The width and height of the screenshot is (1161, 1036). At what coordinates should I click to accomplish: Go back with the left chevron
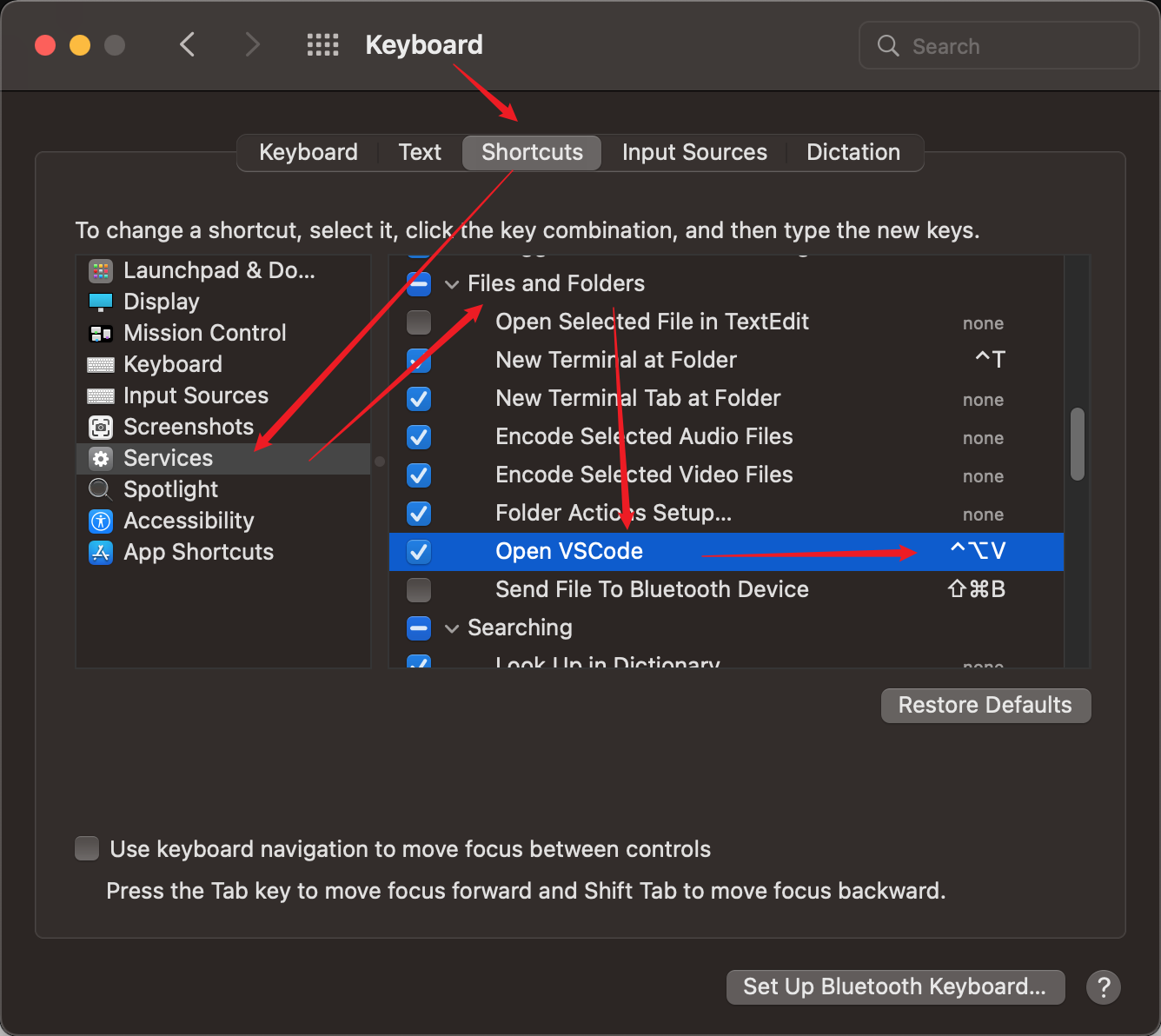tap(187, 44)
